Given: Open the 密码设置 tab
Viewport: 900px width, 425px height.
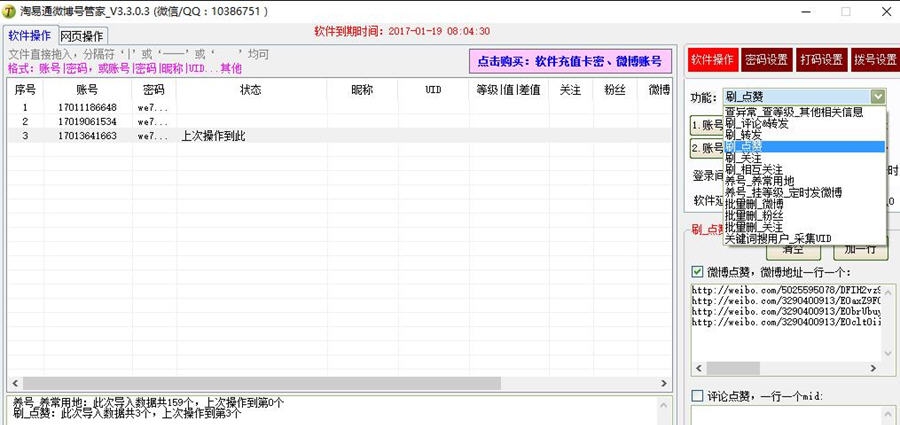Looking at the screenshot, I should [x=766, y=60].
